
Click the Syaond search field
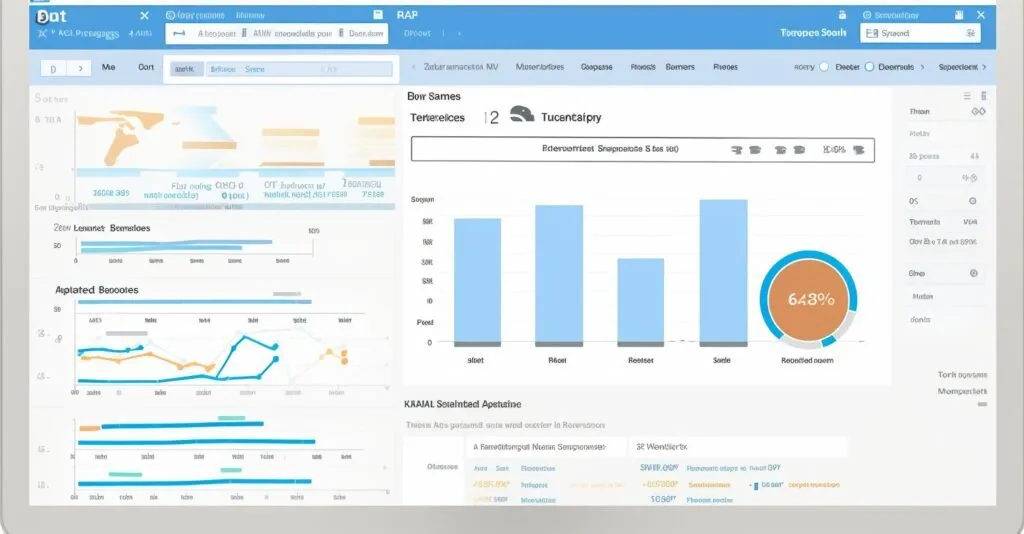[920, 33]
